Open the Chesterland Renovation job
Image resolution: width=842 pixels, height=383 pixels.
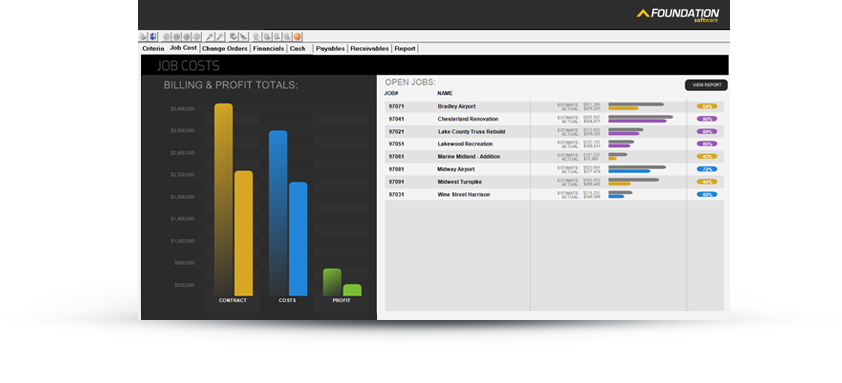(x=468, y=119)
